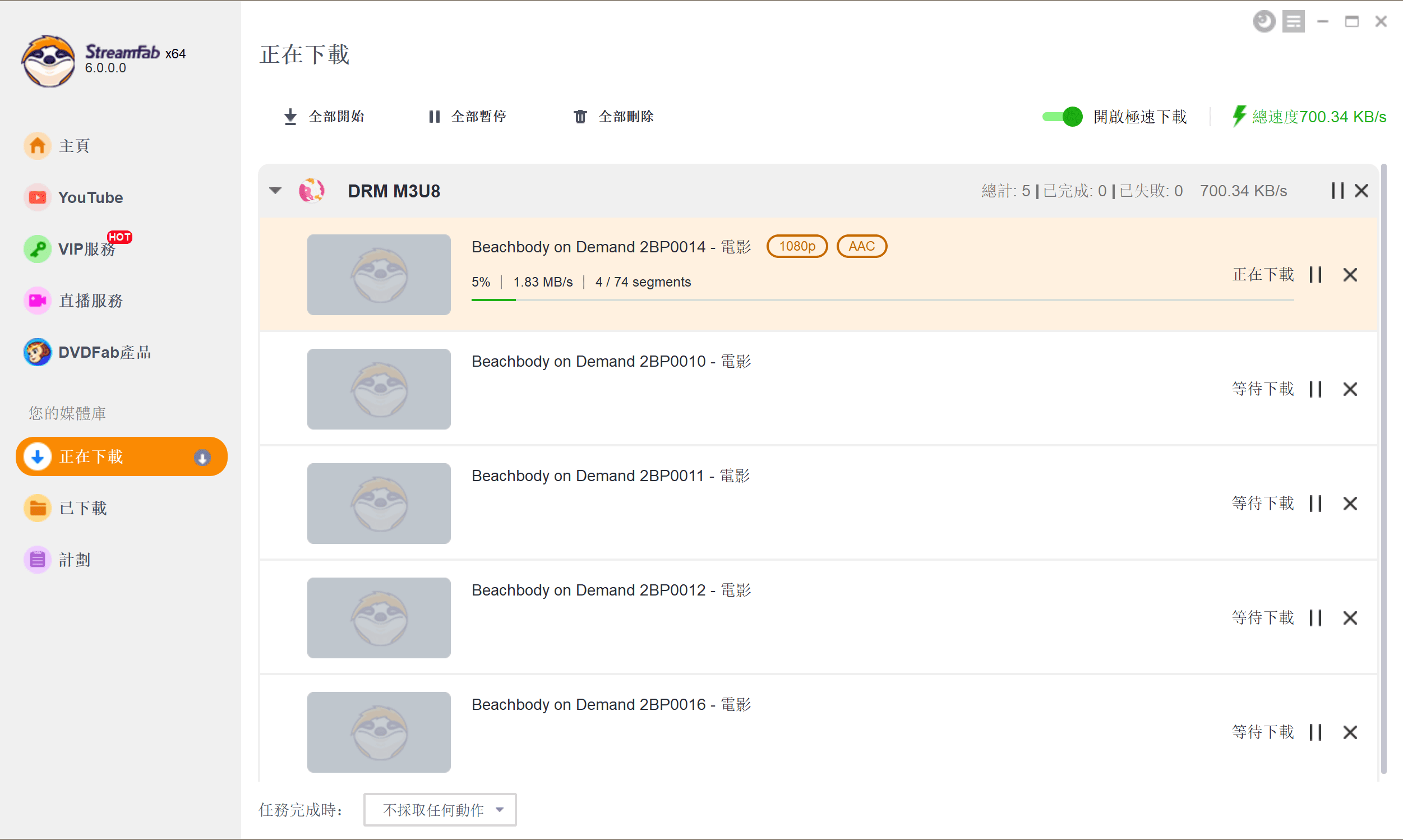Click the round clock icon in title bar
The height and width of the screenshot is (840, 1403).
point(1263,21)
